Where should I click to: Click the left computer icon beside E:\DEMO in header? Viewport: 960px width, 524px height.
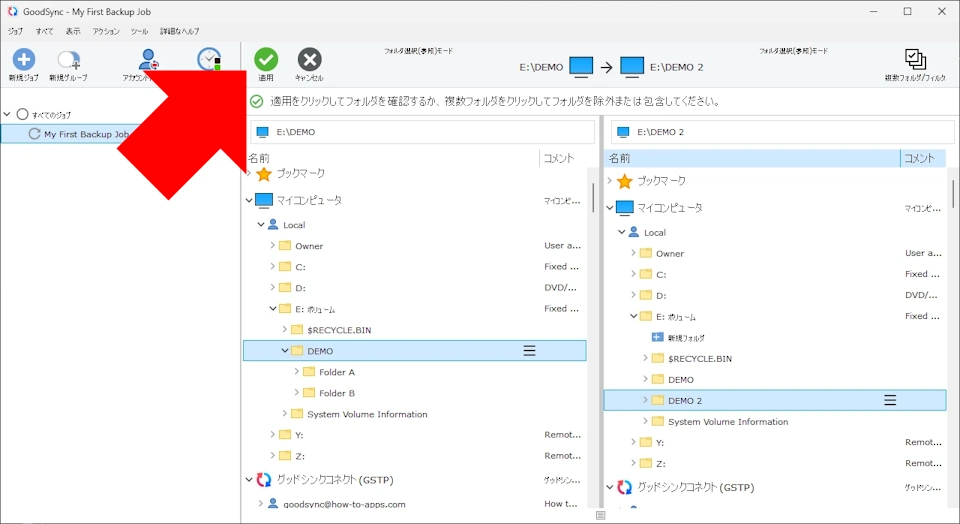point(581,67)
